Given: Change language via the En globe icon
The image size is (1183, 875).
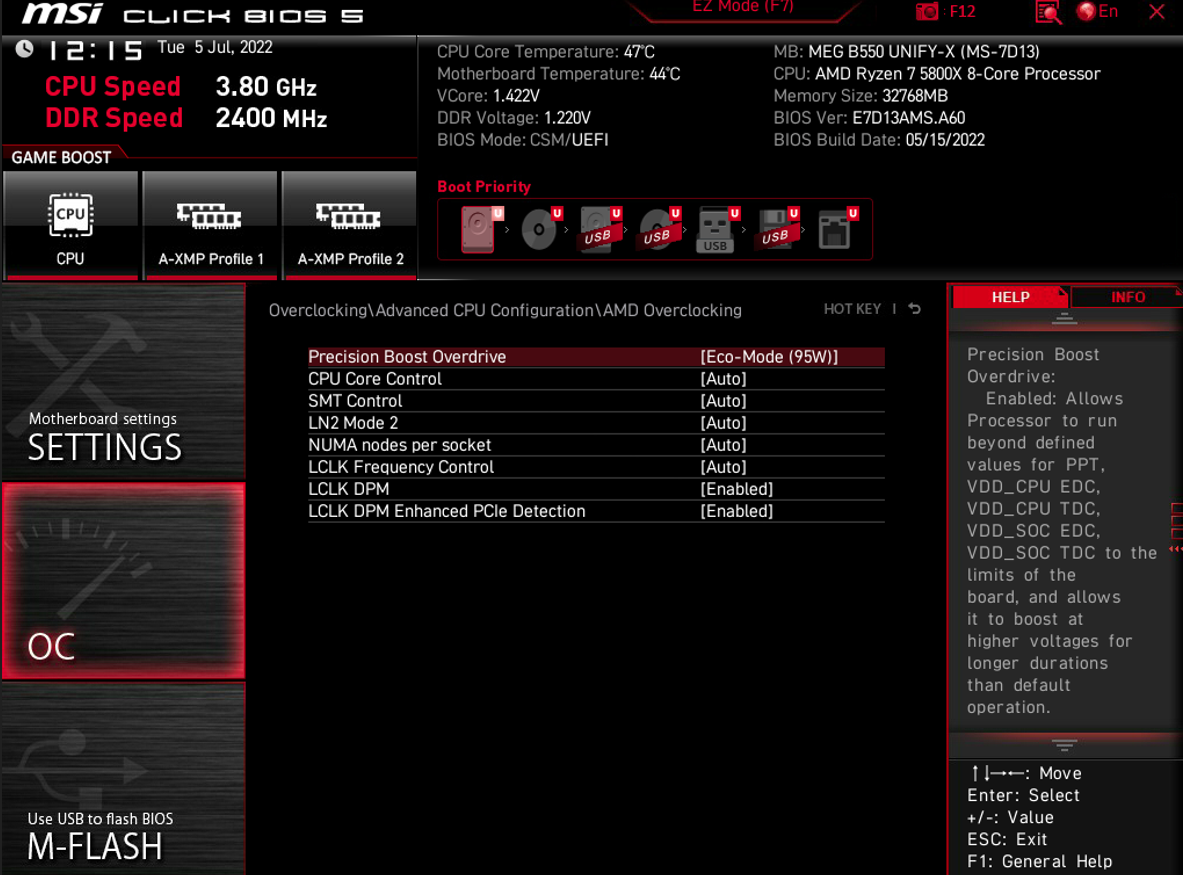Looking at the screenshot, I should [x=1097, y=11].
